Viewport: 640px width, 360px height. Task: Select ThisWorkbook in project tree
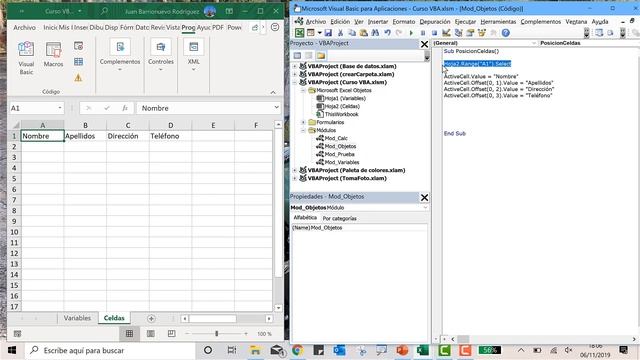(x=342, y=114)
